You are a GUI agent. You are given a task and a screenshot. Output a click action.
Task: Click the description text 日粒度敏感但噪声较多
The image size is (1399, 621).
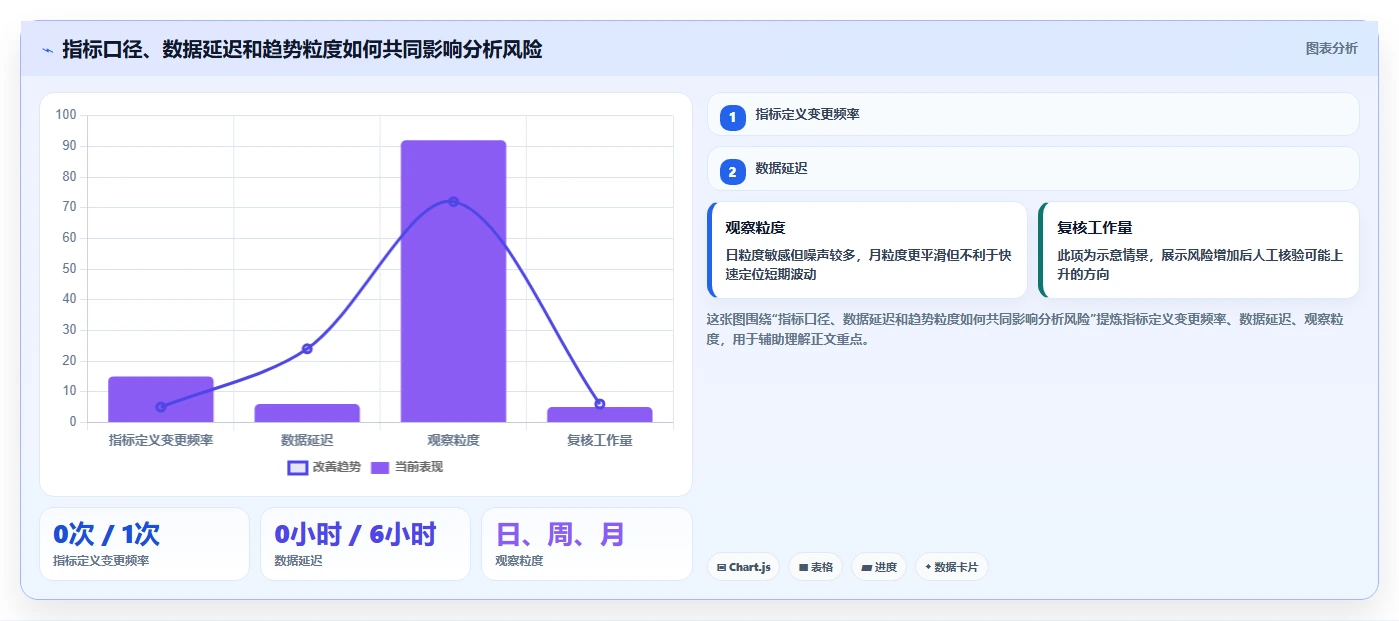click(x=868, y=265)
